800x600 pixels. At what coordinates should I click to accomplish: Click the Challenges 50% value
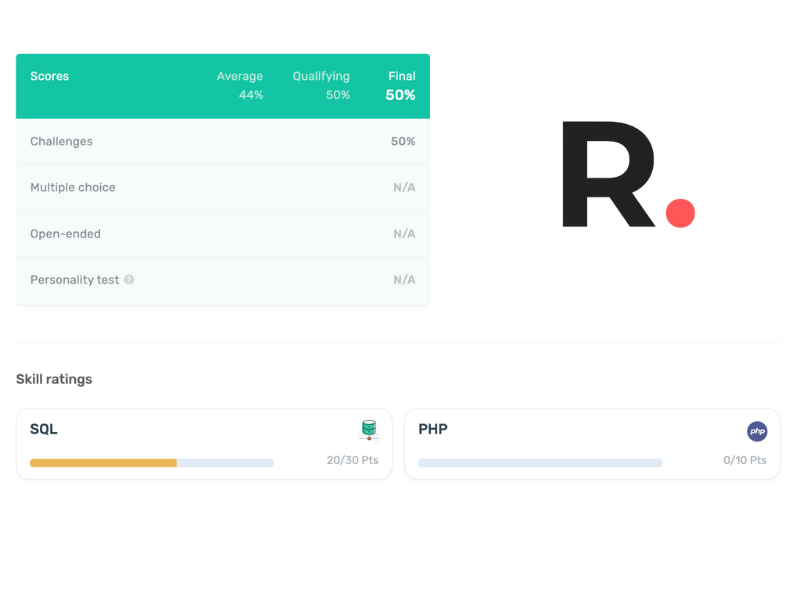click(403, 141)
